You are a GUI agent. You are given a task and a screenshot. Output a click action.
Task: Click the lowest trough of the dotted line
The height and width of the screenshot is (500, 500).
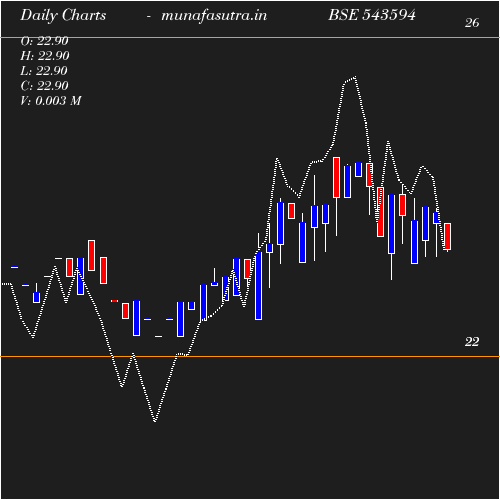point(155,421)
